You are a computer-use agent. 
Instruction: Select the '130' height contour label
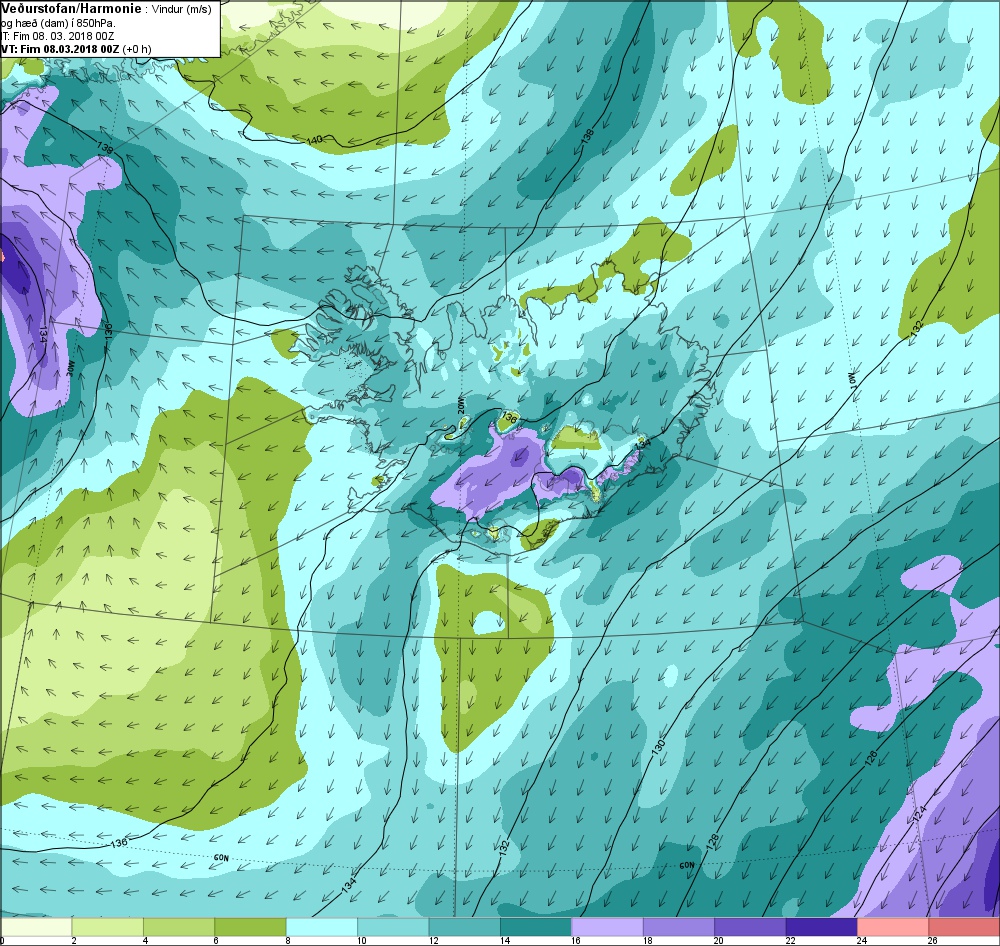658,746
